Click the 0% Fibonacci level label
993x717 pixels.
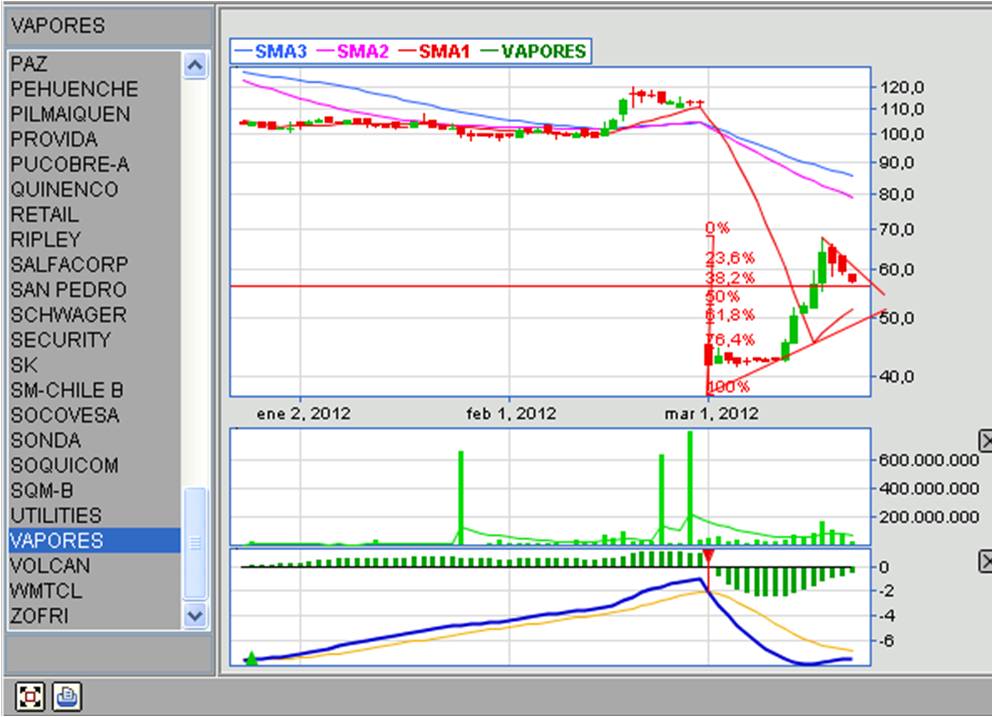pyautogui.click(x=718, y=227)
